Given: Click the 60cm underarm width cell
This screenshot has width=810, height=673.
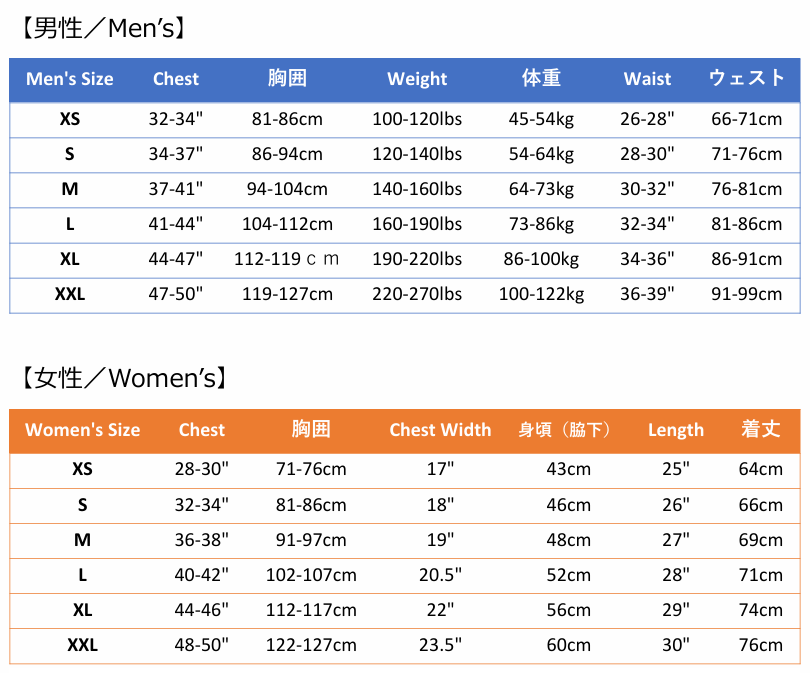Looking at the screenshot, I should pos(568,645).
